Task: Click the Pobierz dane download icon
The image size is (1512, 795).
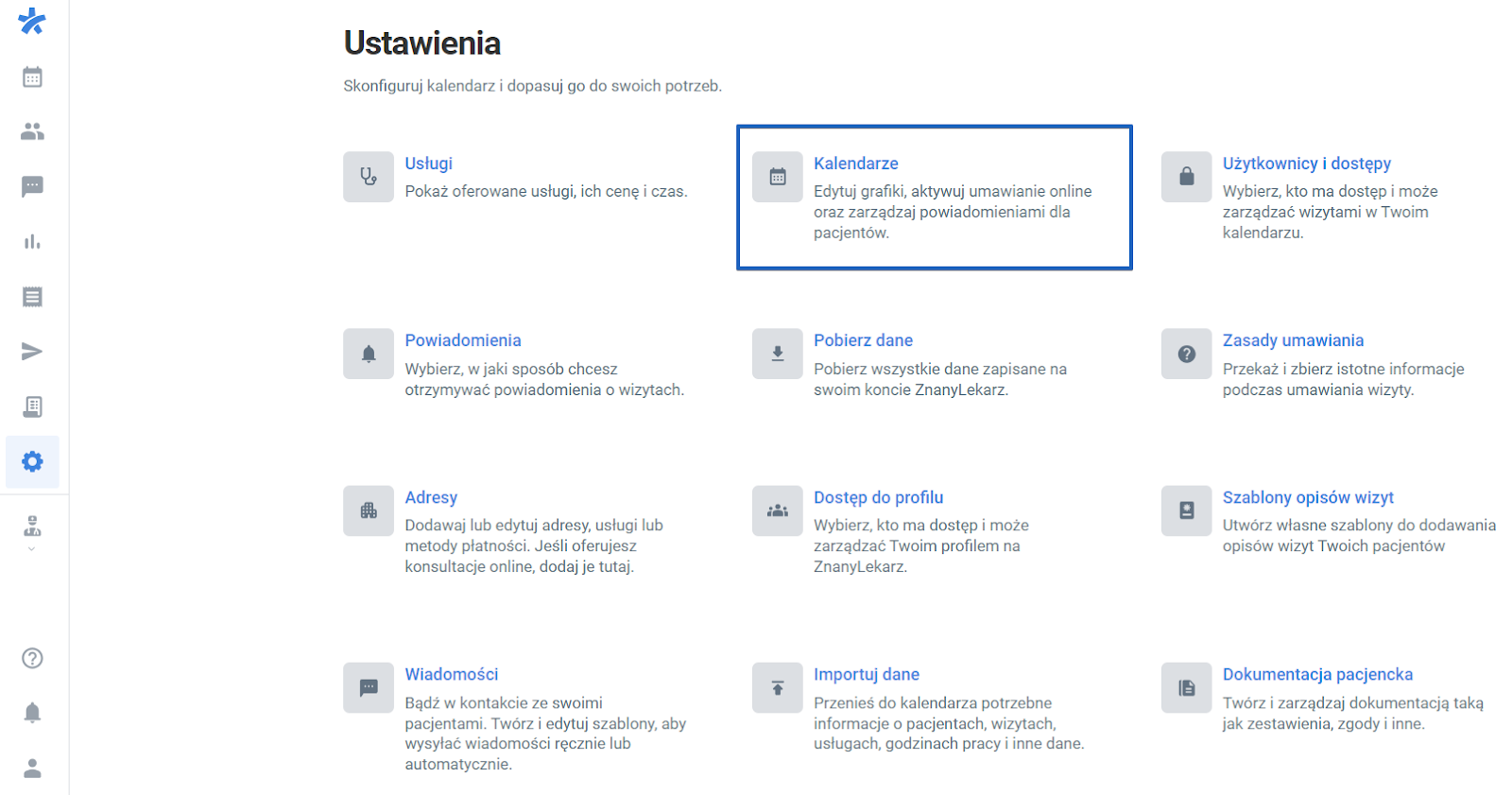Action: 777,354
